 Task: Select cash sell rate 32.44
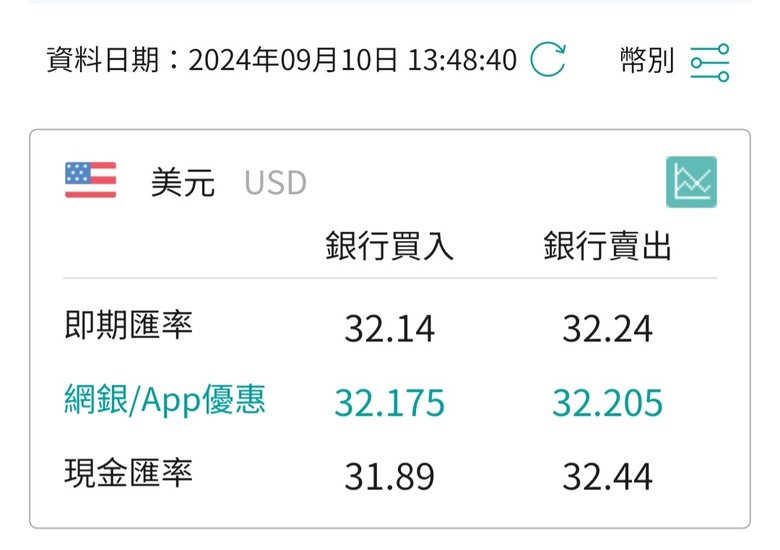[607, 476]
